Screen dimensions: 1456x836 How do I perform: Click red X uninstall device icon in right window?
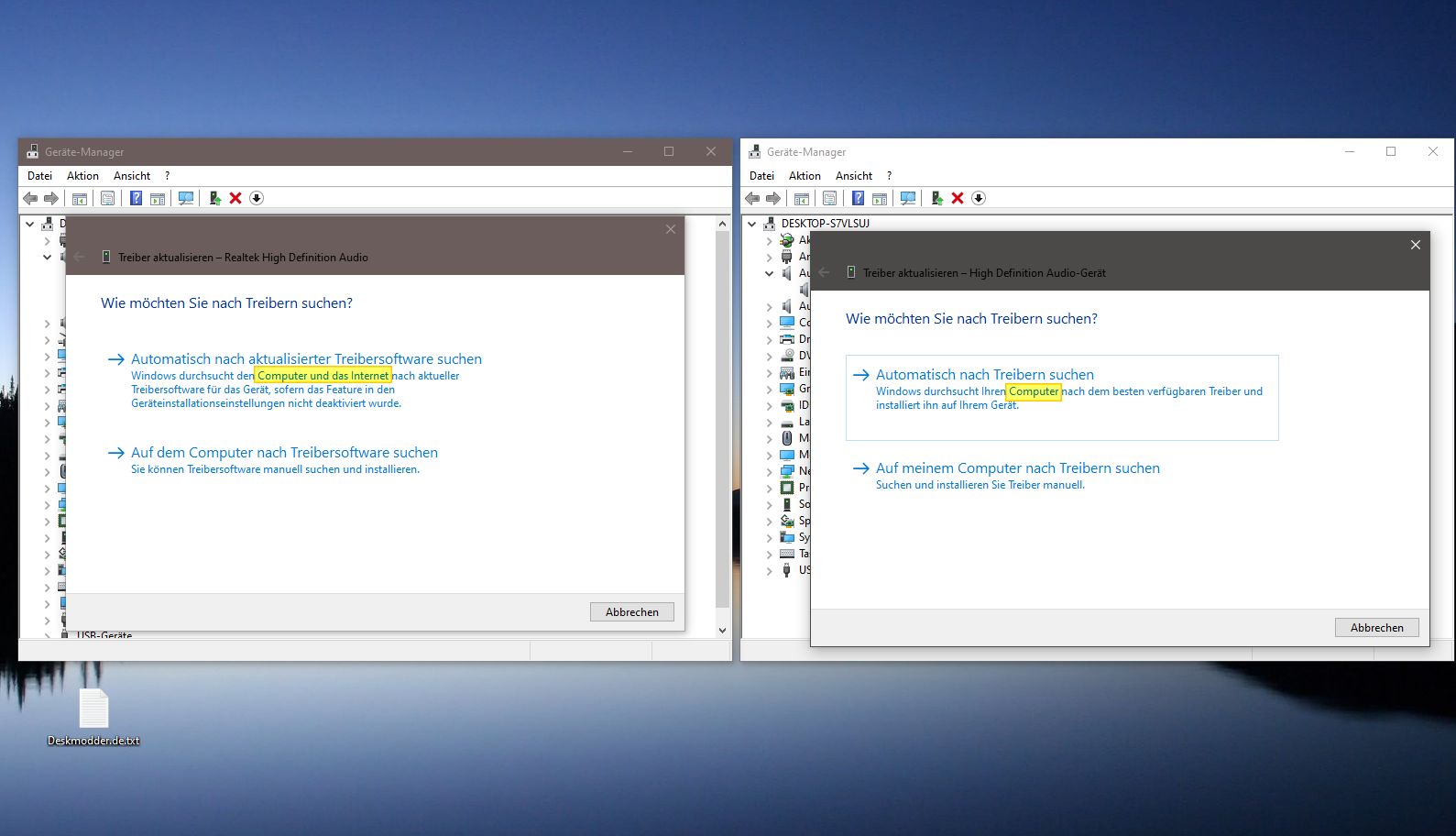click(958, 198)
